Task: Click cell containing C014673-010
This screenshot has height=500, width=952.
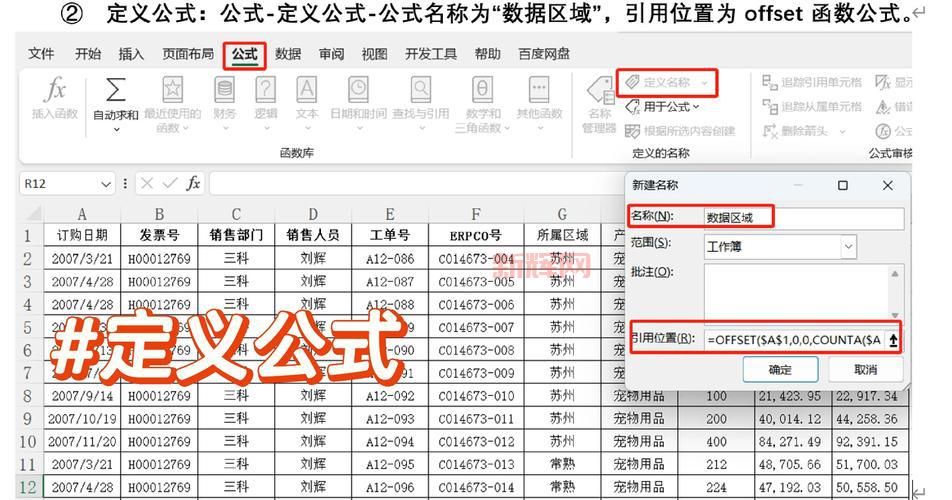Action: 476,396
